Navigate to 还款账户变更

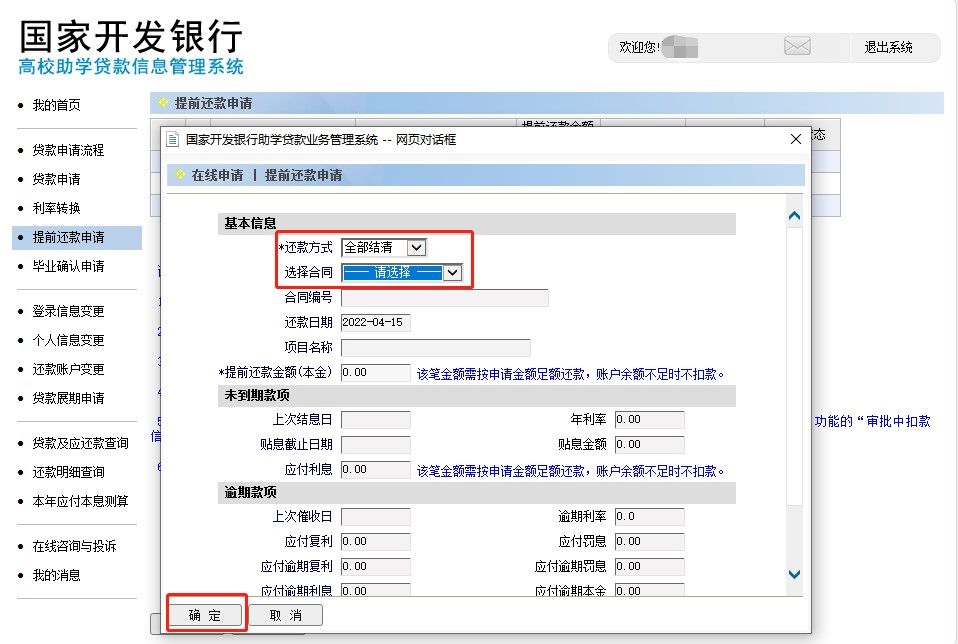68,370
